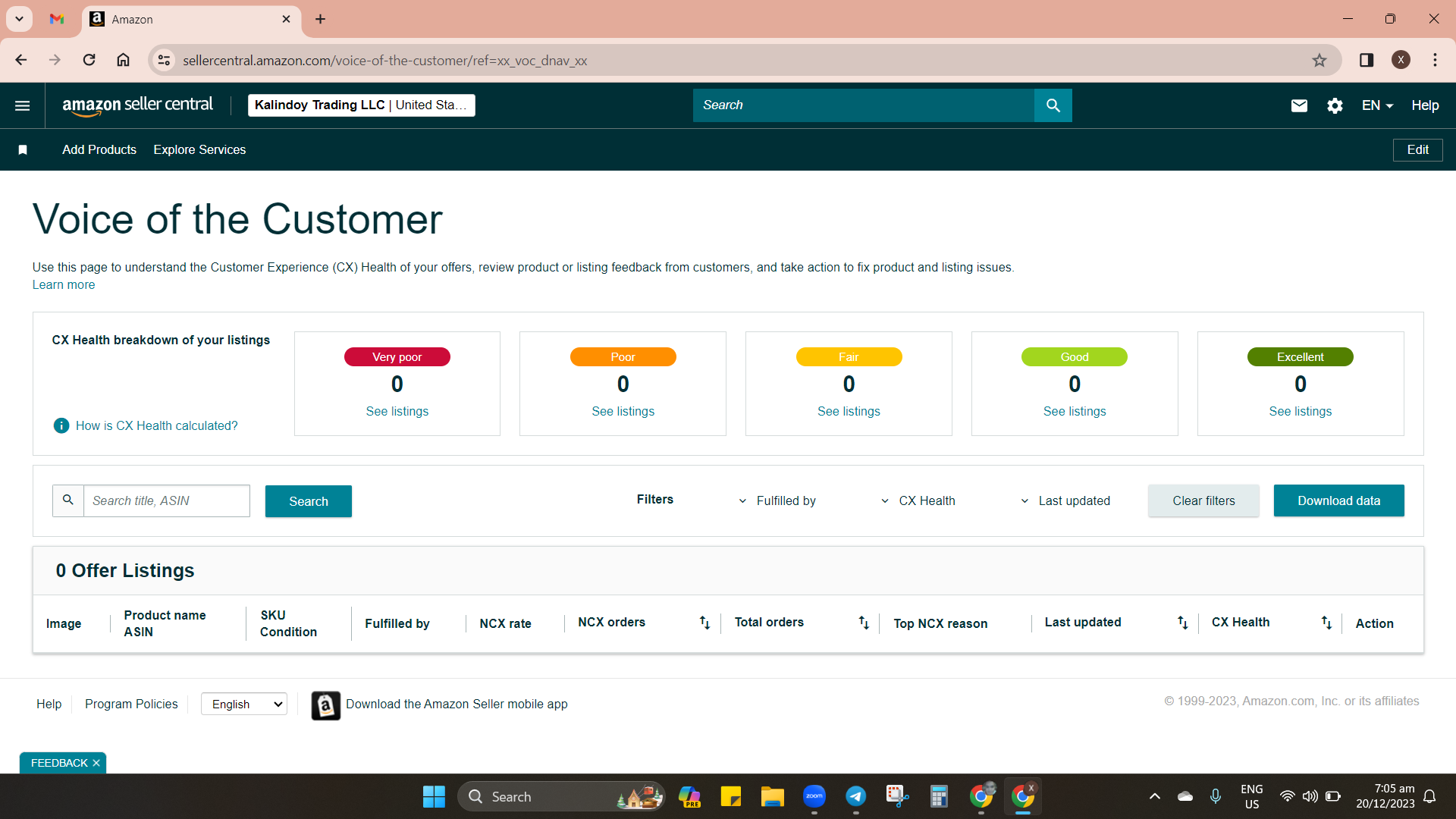This screenshot has width=1456, height=819.
Task: Open the EN language dropdown
Action: 1377,105
